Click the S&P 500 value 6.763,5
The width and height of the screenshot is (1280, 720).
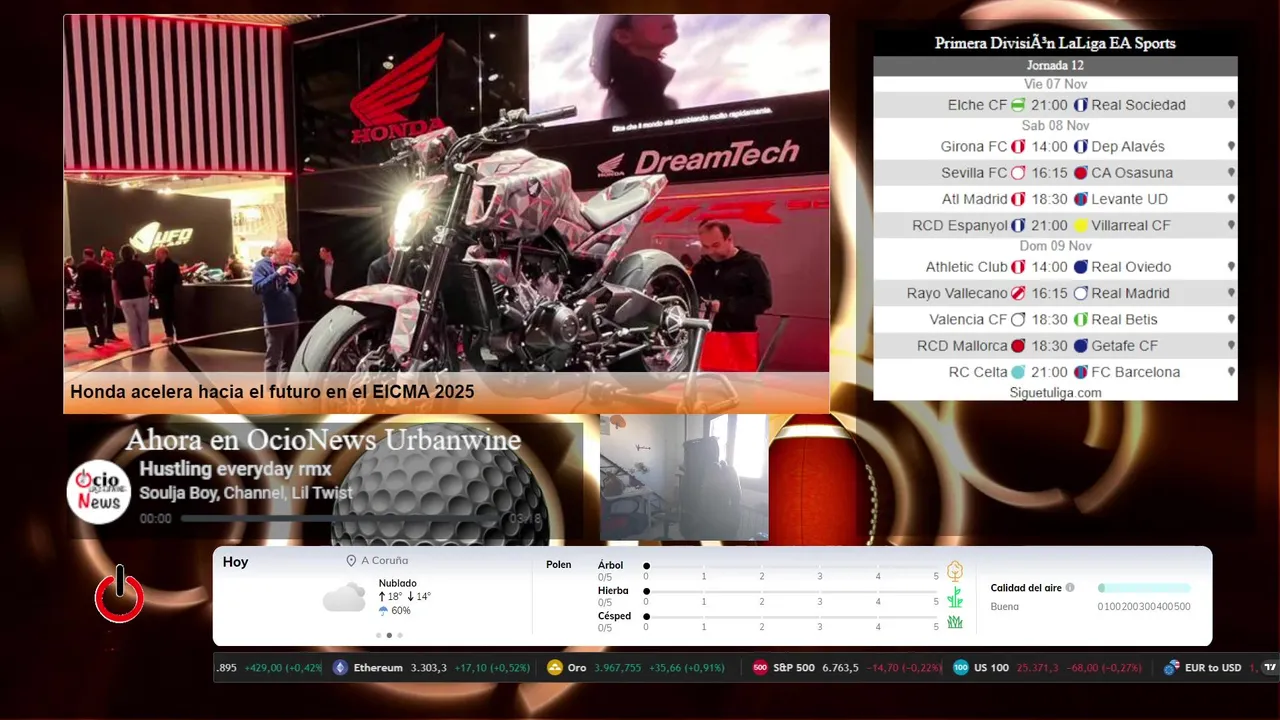click(840, 668)
